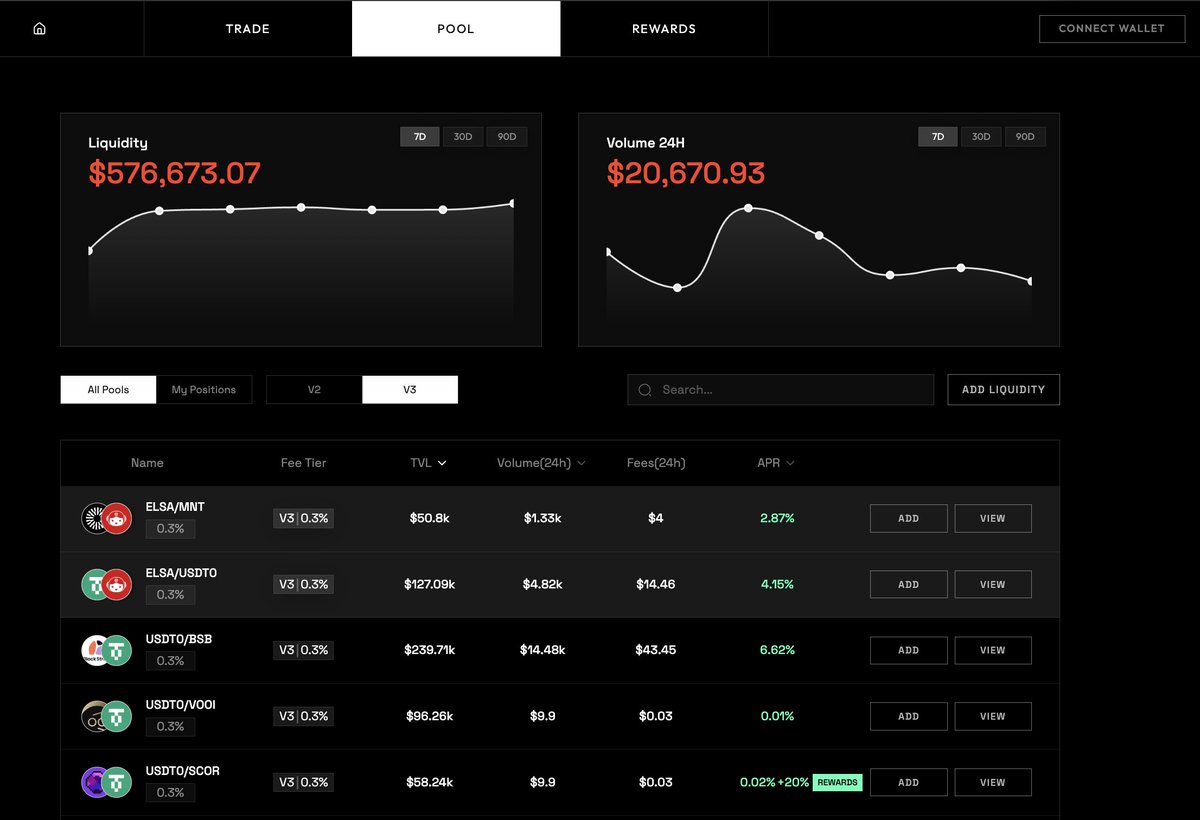Open the USDT0/VOOI pool token pair icon
The image size is (1200, 820).
(x=107, y=716)
